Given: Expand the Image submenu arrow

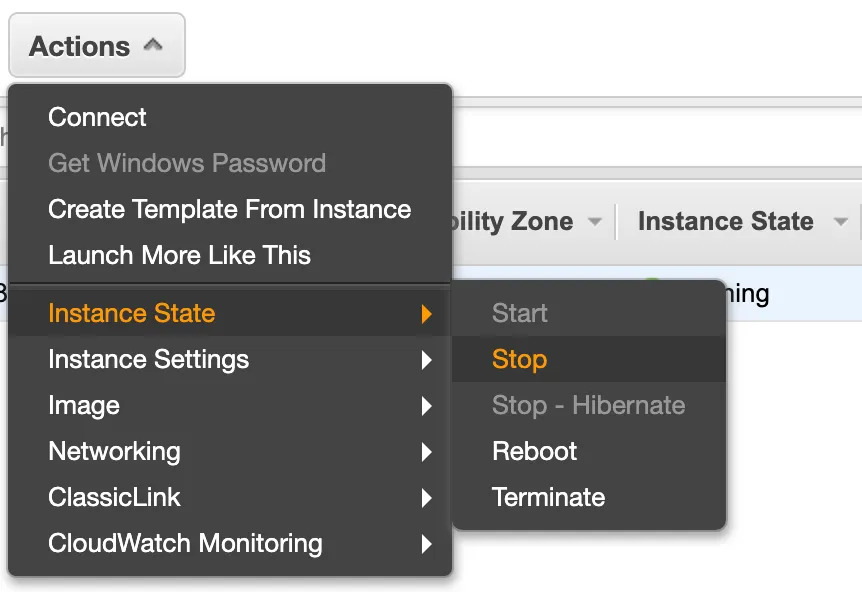Looking at the screenshot, I should click(427, 406).
